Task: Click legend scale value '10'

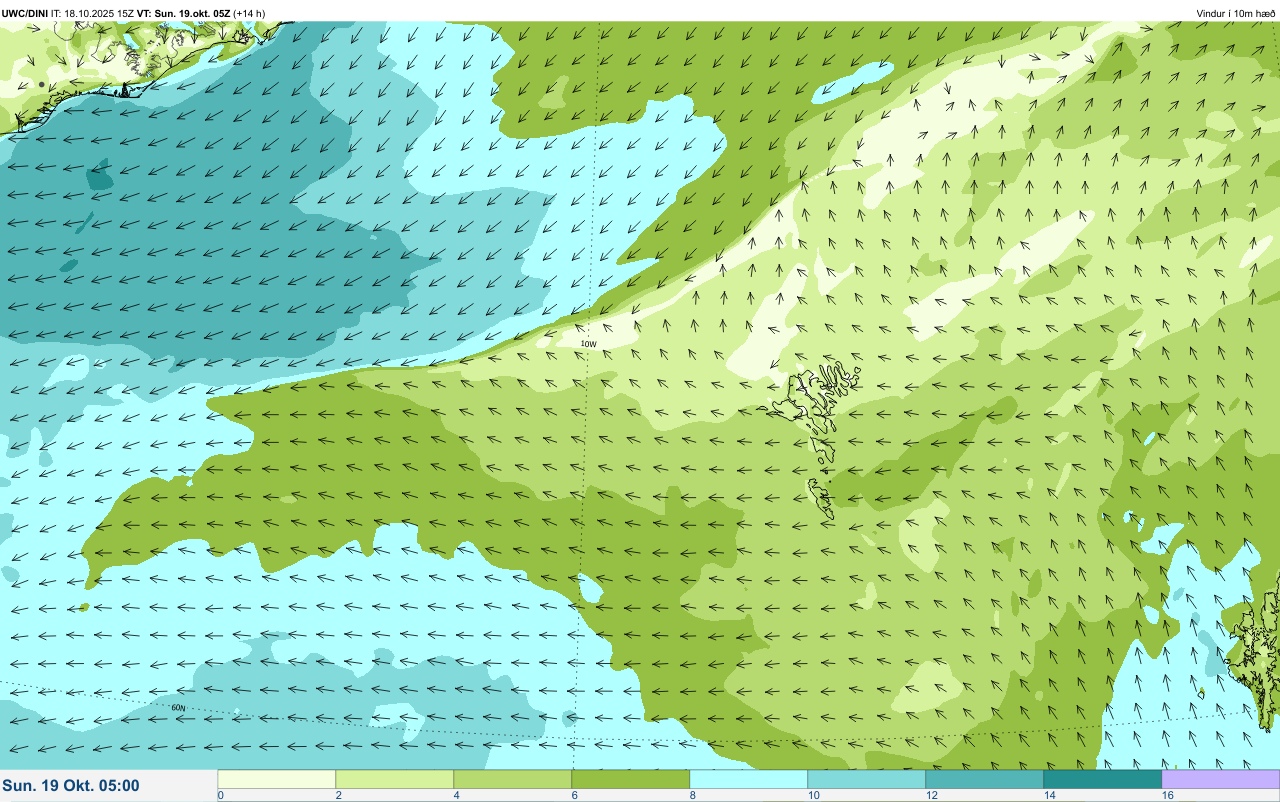Action: 814,795
